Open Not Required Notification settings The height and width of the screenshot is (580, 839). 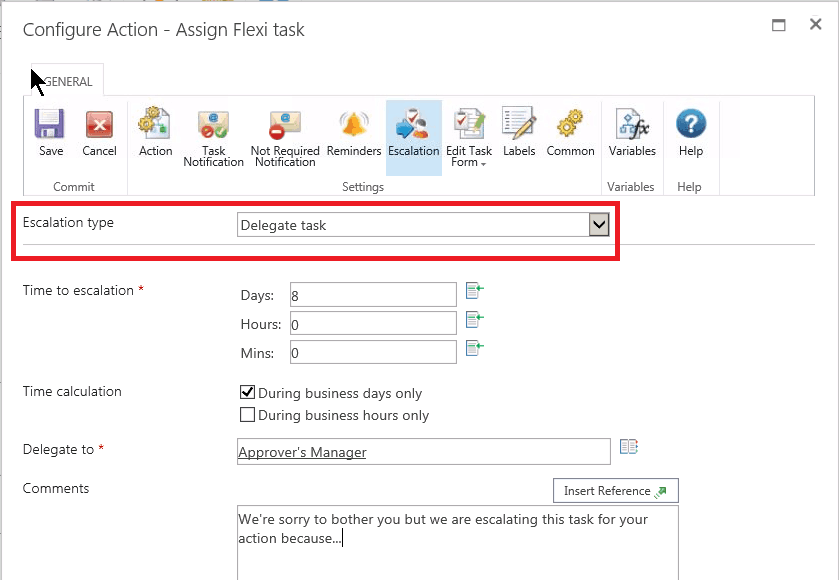click(x=285, y=138)
